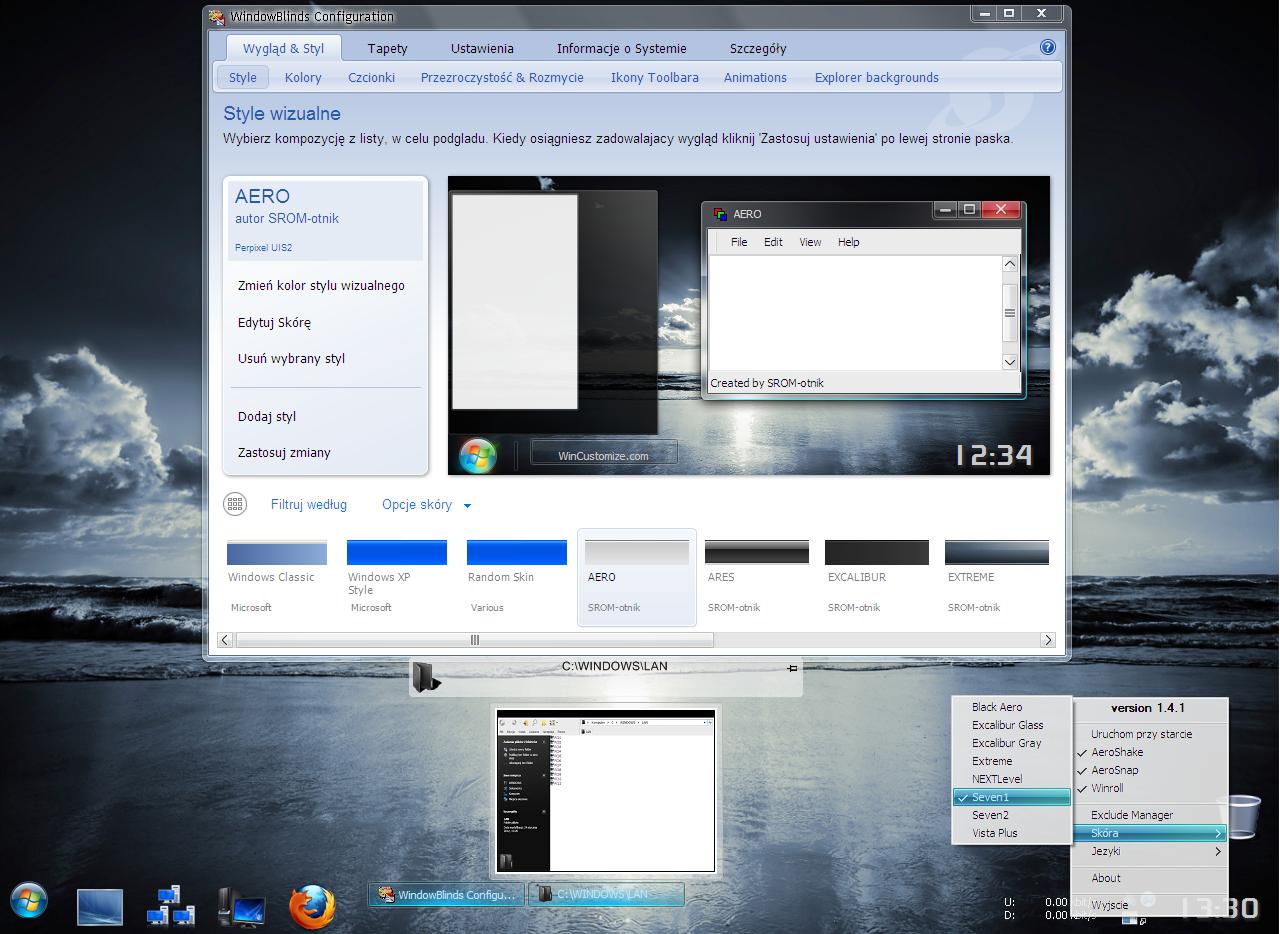Choose NEXTLevel skin from menu
Screen dimensions: 1280x934
pyautogui.click(x=1011, y=779)
